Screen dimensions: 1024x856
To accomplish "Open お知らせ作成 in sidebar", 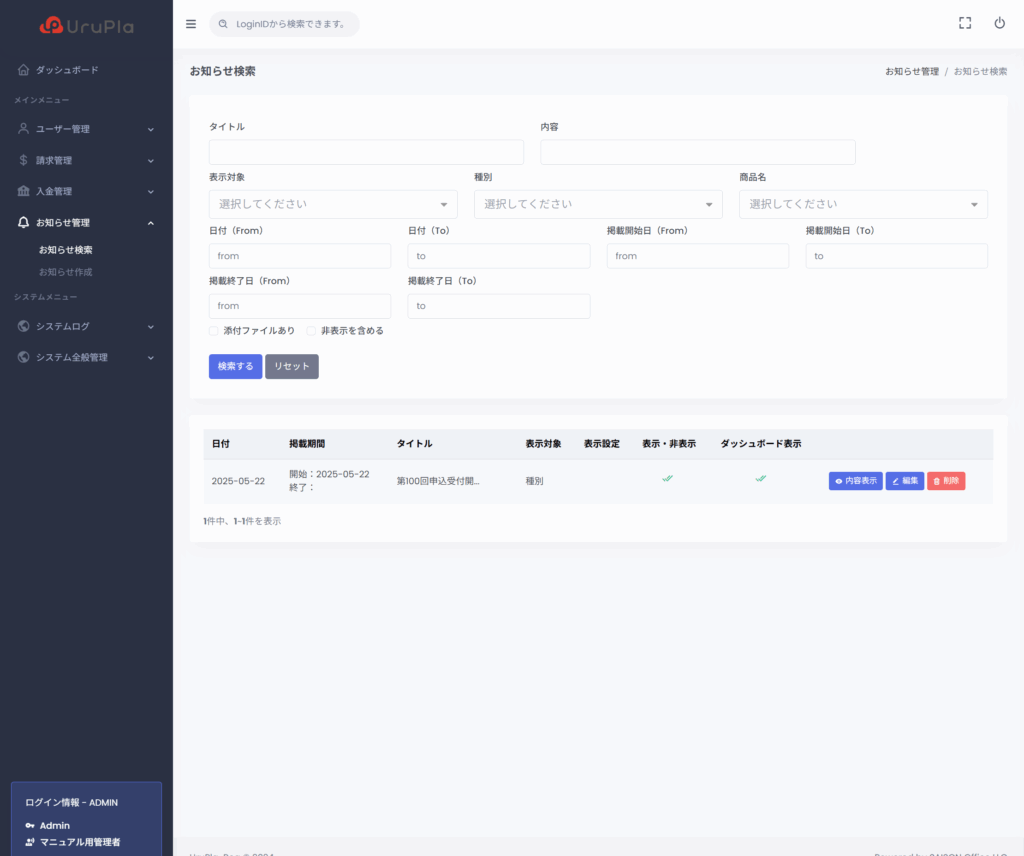I will (66, 272).
